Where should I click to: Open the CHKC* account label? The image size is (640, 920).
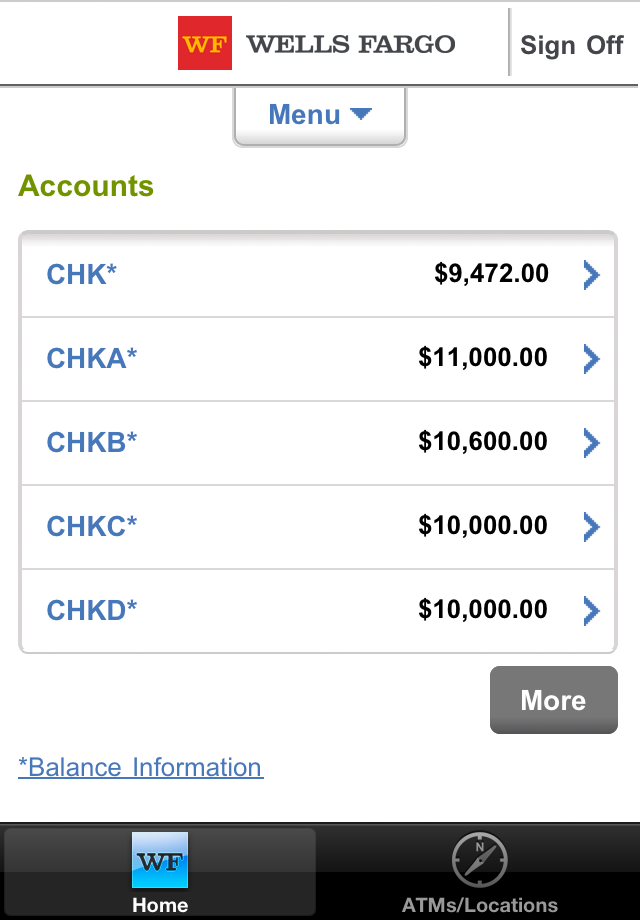point(92,526)
